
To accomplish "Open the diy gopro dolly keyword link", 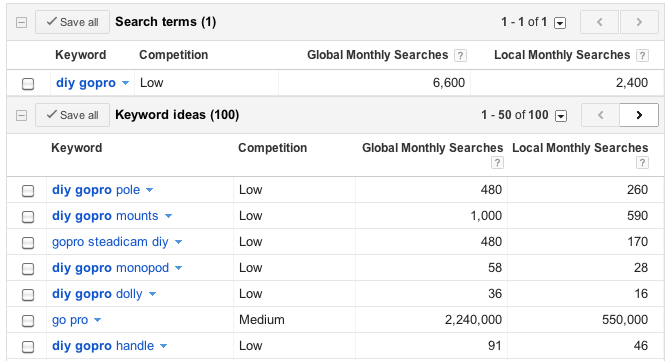I will click(x=97, y=294).
